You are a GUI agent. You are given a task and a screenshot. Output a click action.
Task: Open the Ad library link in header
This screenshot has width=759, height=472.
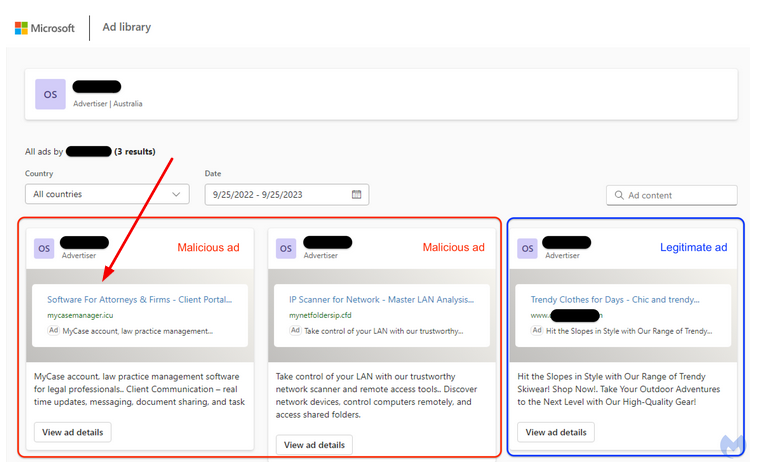tap(127, 27)
